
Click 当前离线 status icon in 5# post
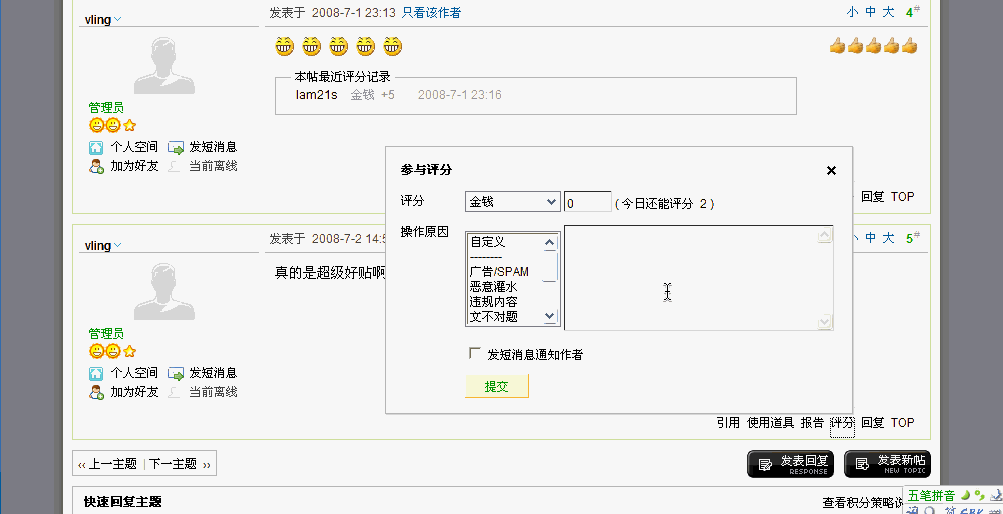click(175, 393)
